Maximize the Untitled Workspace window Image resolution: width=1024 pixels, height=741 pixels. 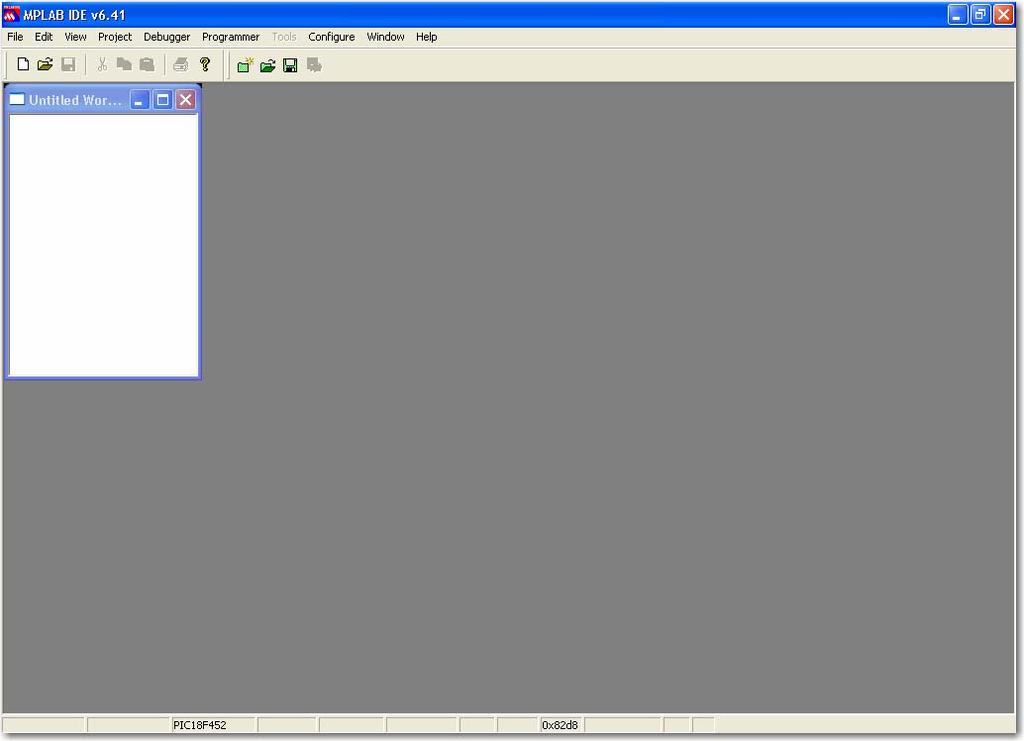tap(163, 100)
